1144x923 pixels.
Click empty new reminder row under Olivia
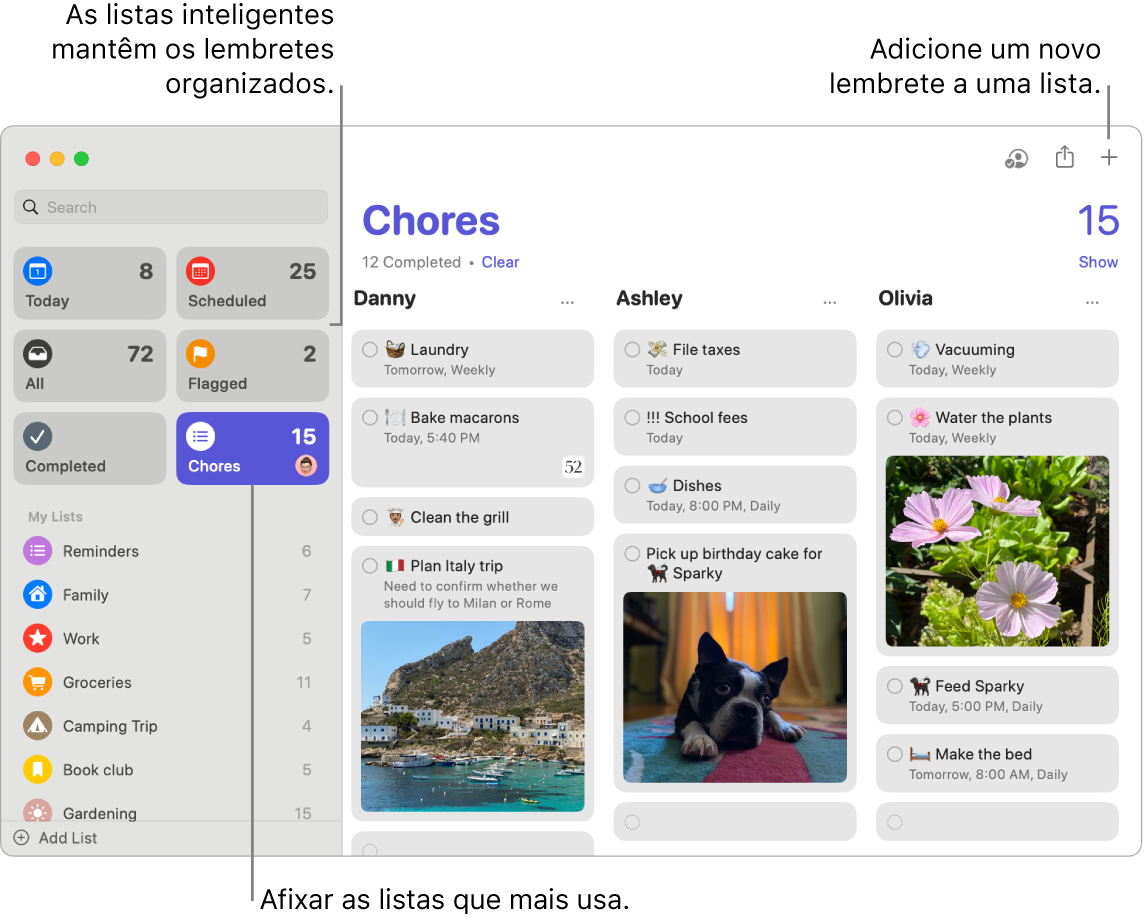997,822
